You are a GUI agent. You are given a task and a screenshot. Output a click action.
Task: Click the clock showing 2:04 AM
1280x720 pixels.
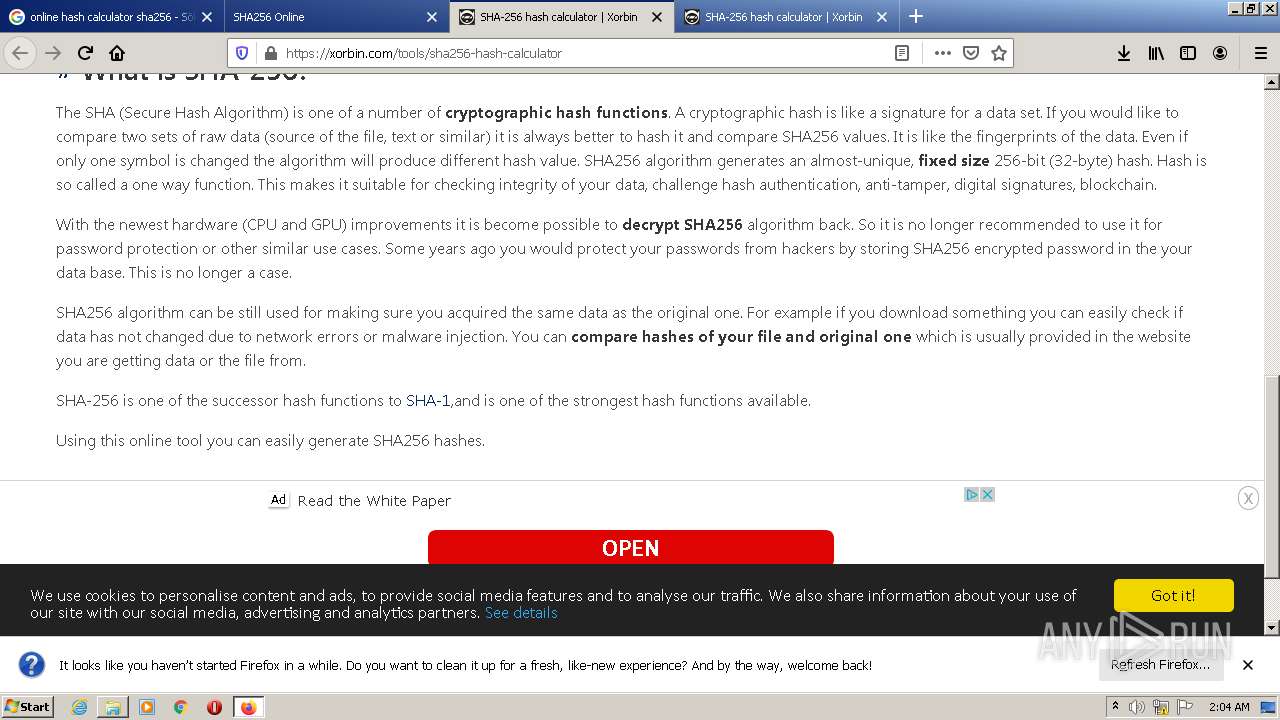(x=1229, y=707)
